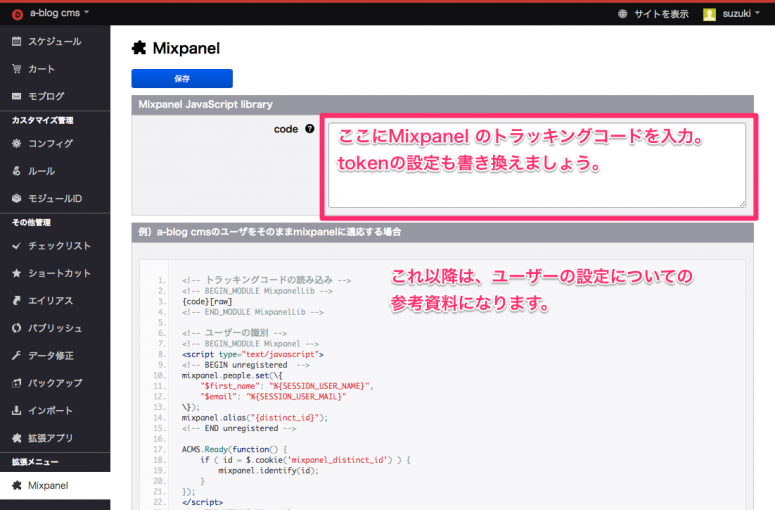Open the サイトを表示 link
Viewport: 775px width, 510px height.
pos(661,14)
